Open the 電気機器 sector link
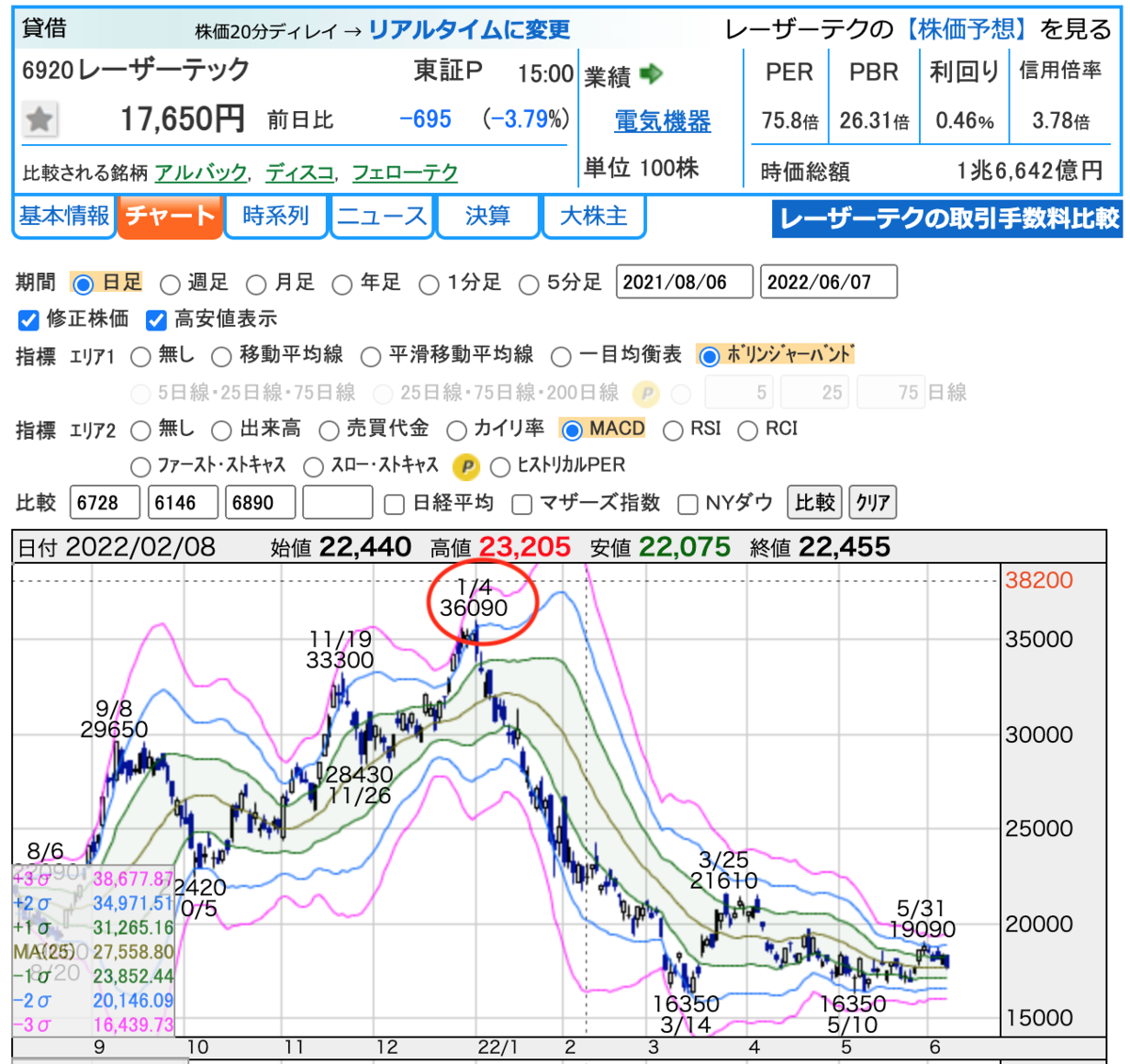The width and height of the screenshot is (1130, 1064). [x=662, y=121]
